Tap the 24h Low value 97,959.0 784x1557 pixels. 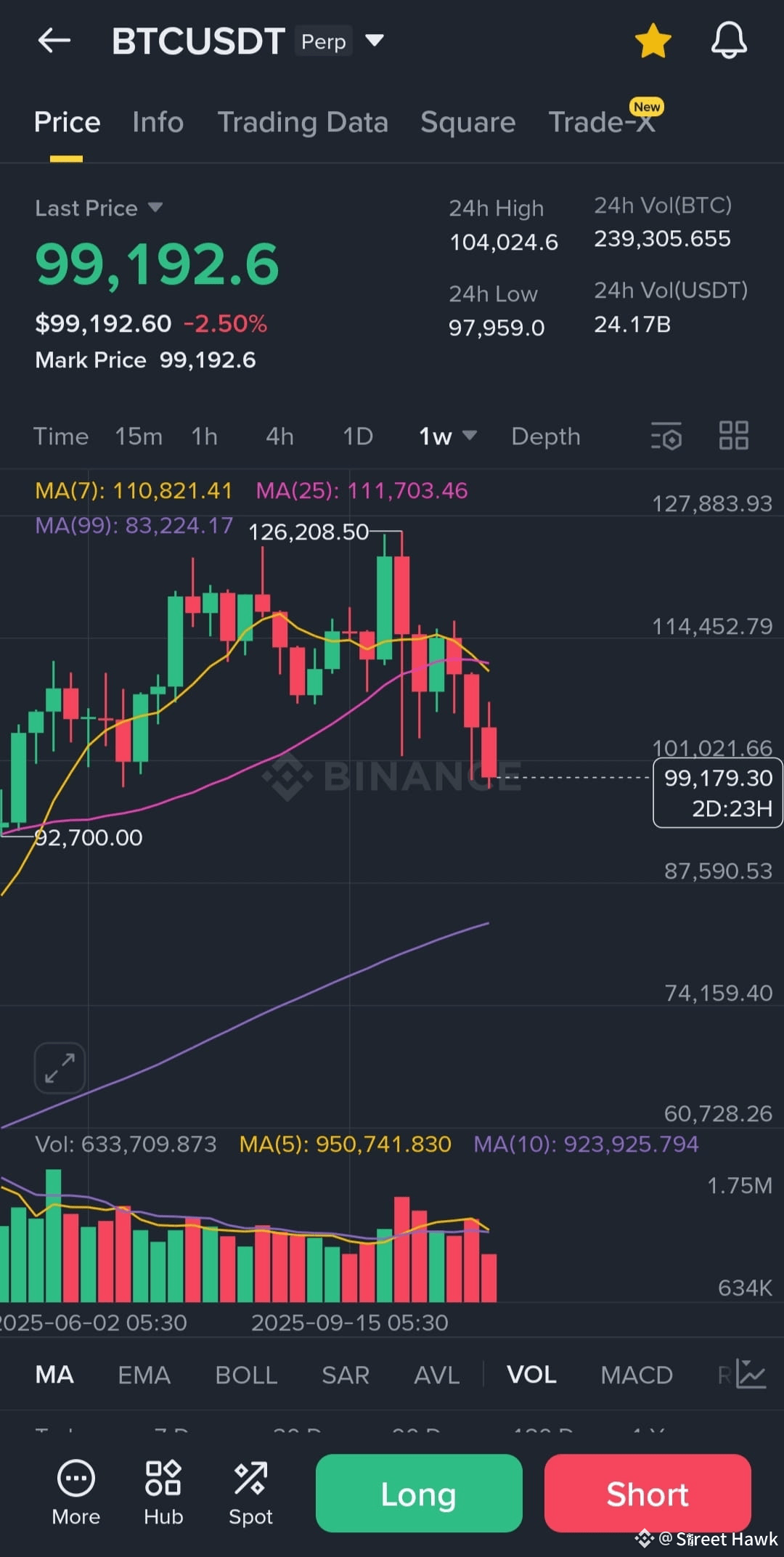497,328
